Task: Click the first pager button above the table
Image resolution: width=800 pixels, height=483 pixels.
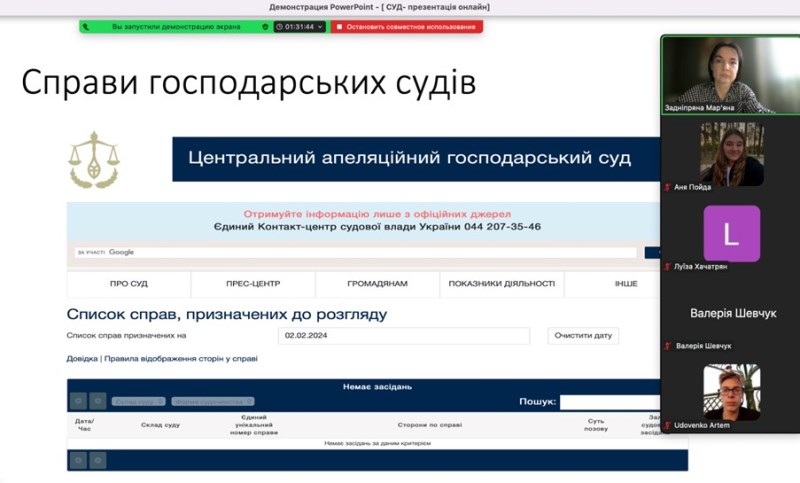Action: click(78, 401)
